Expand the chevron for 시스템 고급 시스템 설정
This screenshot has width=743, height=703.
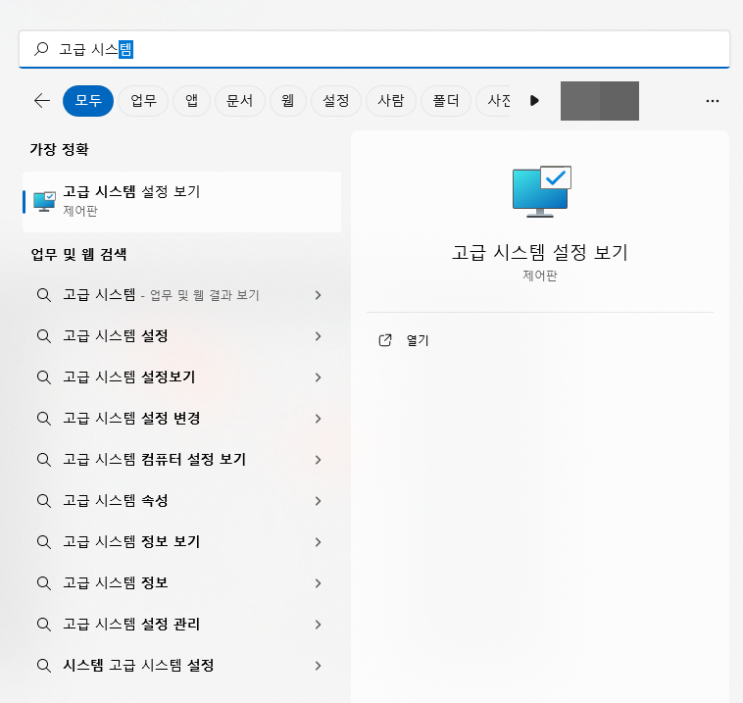point(318,666)
